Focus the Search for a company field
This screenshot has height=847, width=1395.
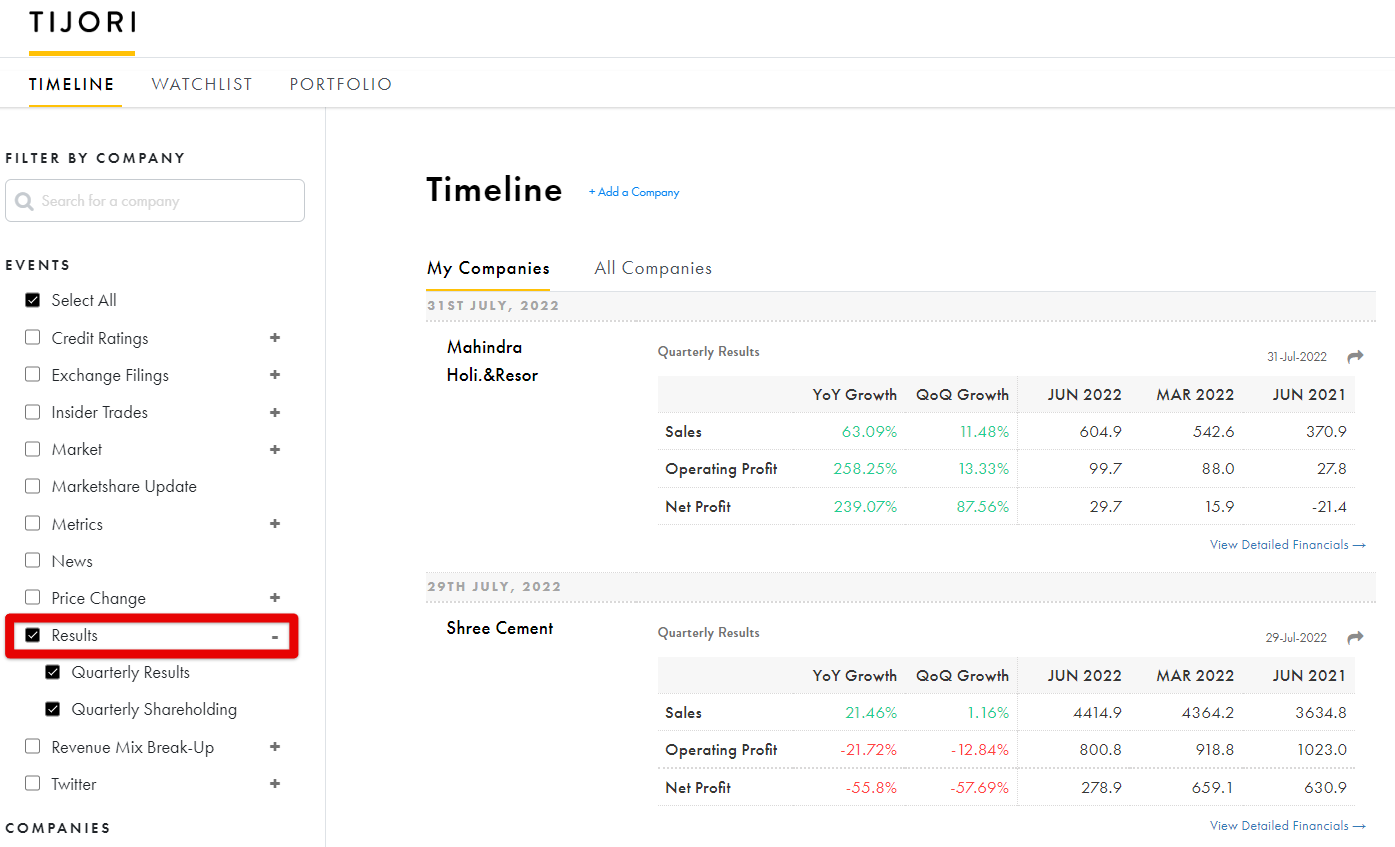pyautogui.click(x=155, y=201)
